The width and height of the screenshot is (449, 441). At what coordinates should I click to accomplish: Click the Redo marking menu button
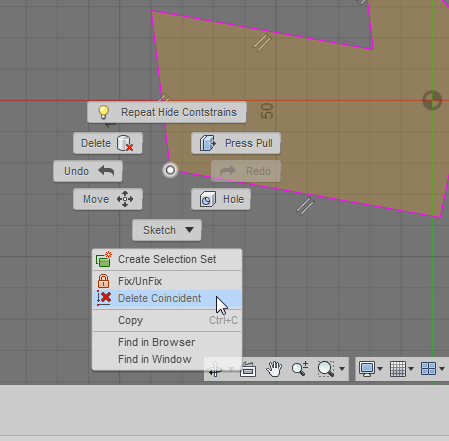pyautogui.click(x=246, y=171)
